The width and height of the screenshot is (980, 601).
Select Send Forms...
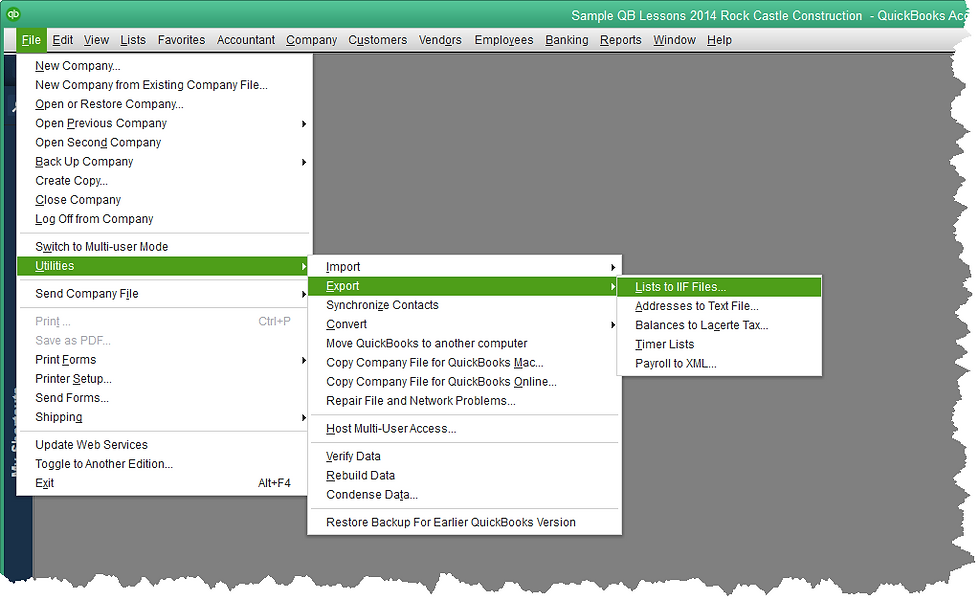[x=164, y=398]
